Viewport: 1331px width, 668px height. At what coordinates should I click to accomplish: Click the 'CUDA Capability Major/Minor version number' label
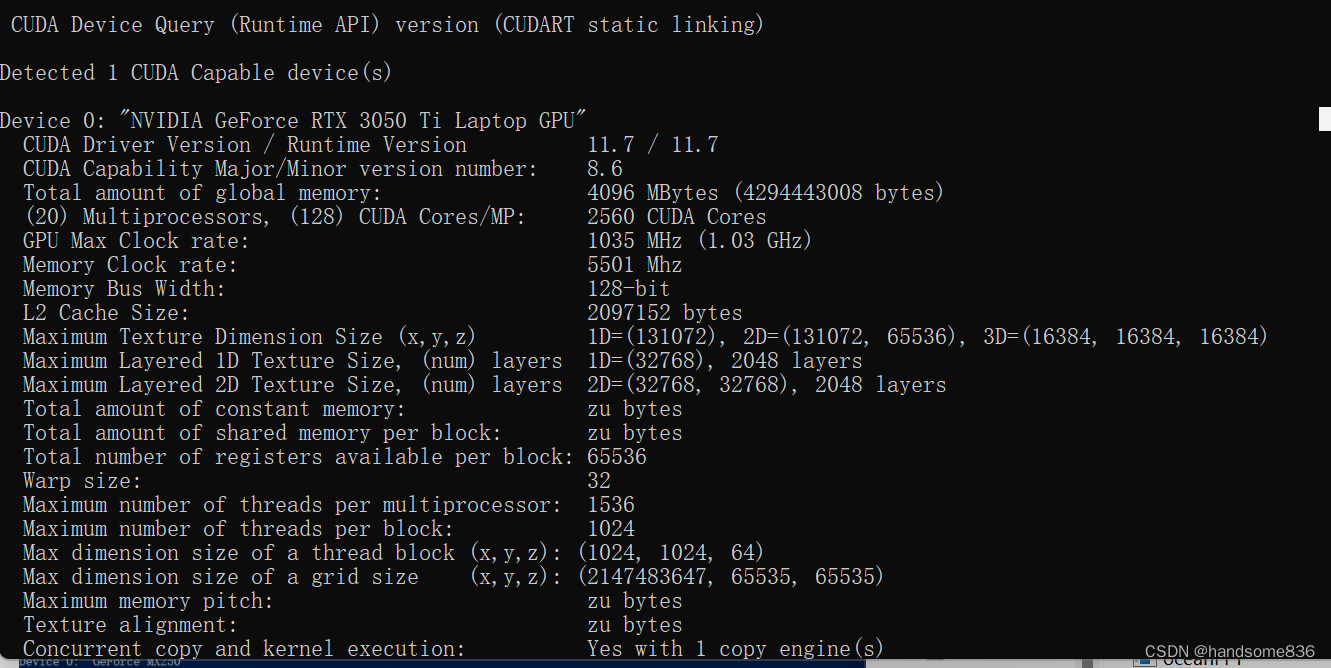[280, 169]
